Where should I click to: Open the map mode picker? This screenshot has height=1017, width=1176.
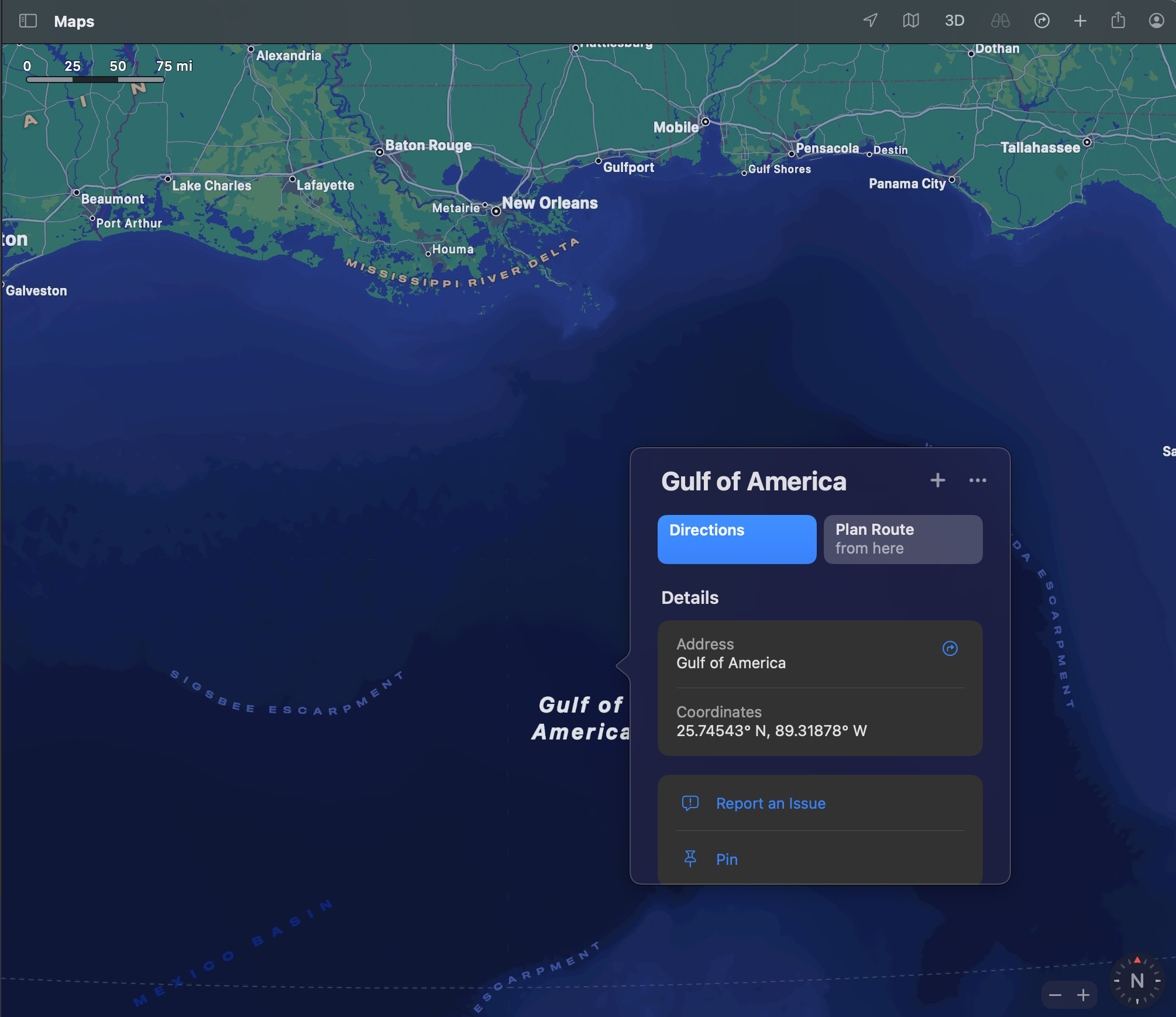click(911, 20)
